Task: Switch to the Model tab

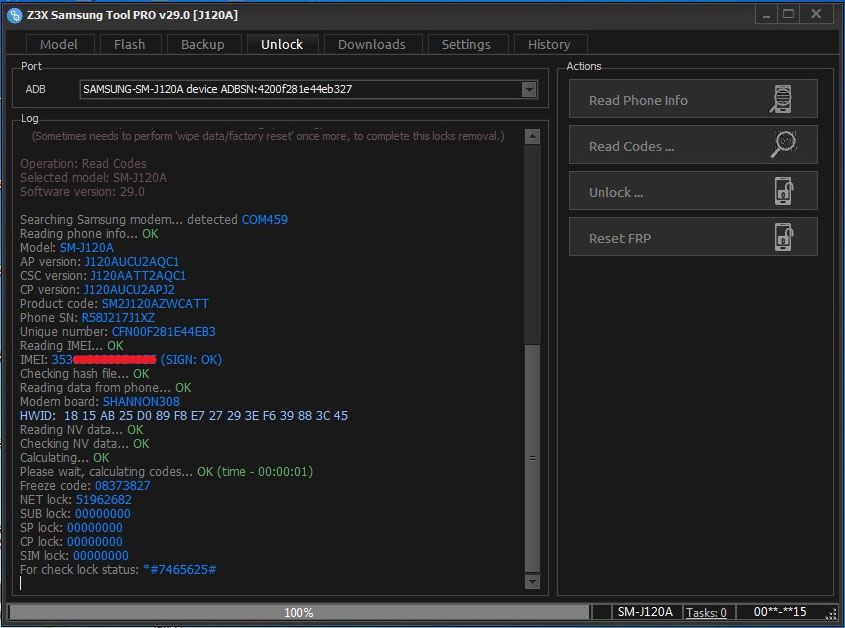Action: point(59,44)
